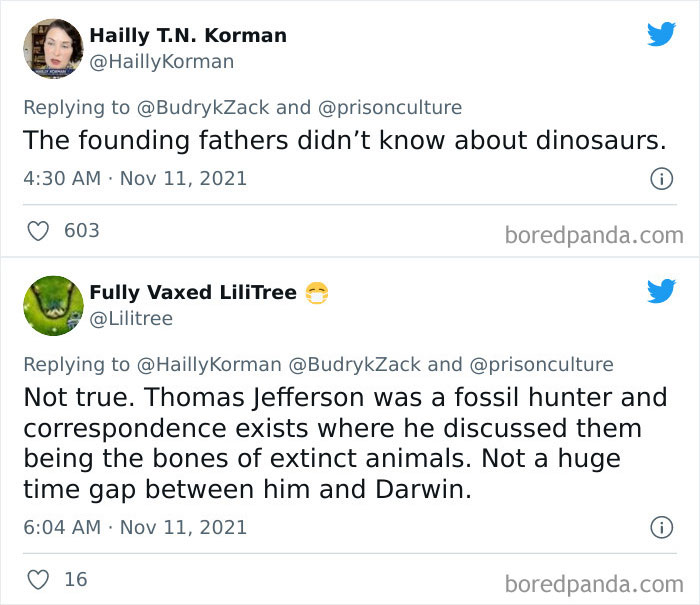Click Twitter bird logo on LiliTree's tweet
700x605 pixels.
pos(661,291)
